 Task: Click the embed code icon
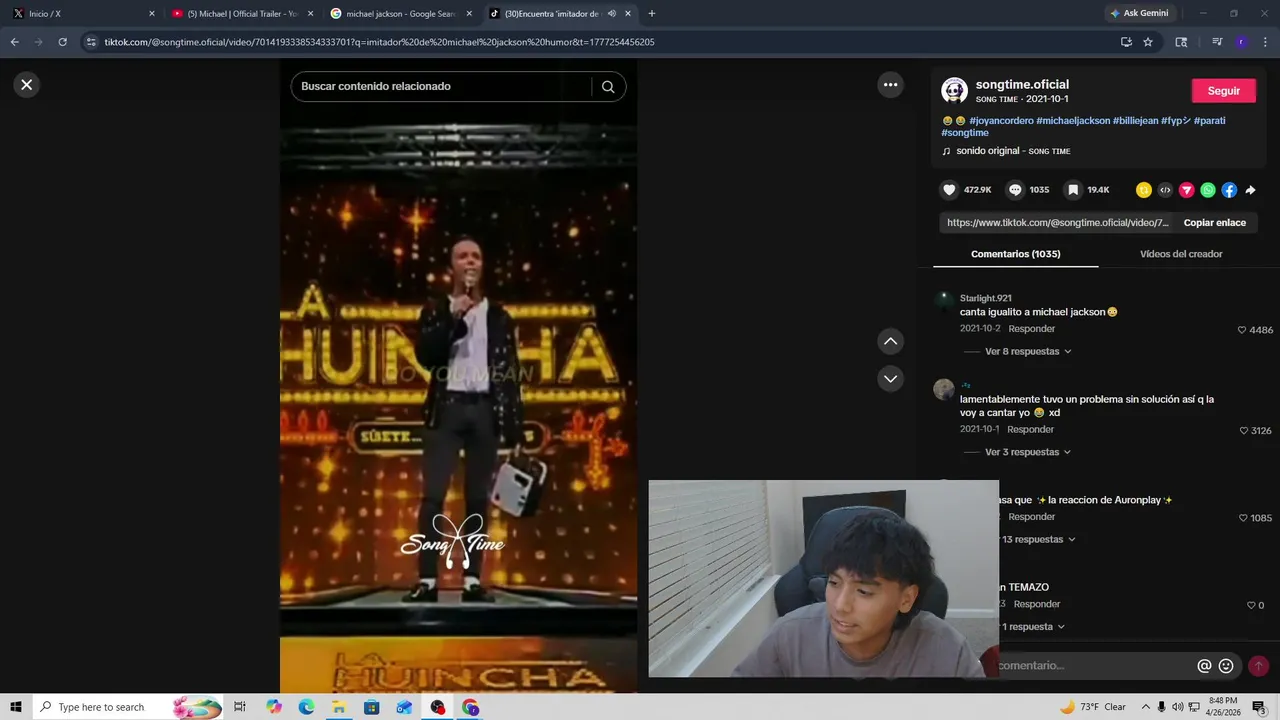click(x=1165, y=190)
